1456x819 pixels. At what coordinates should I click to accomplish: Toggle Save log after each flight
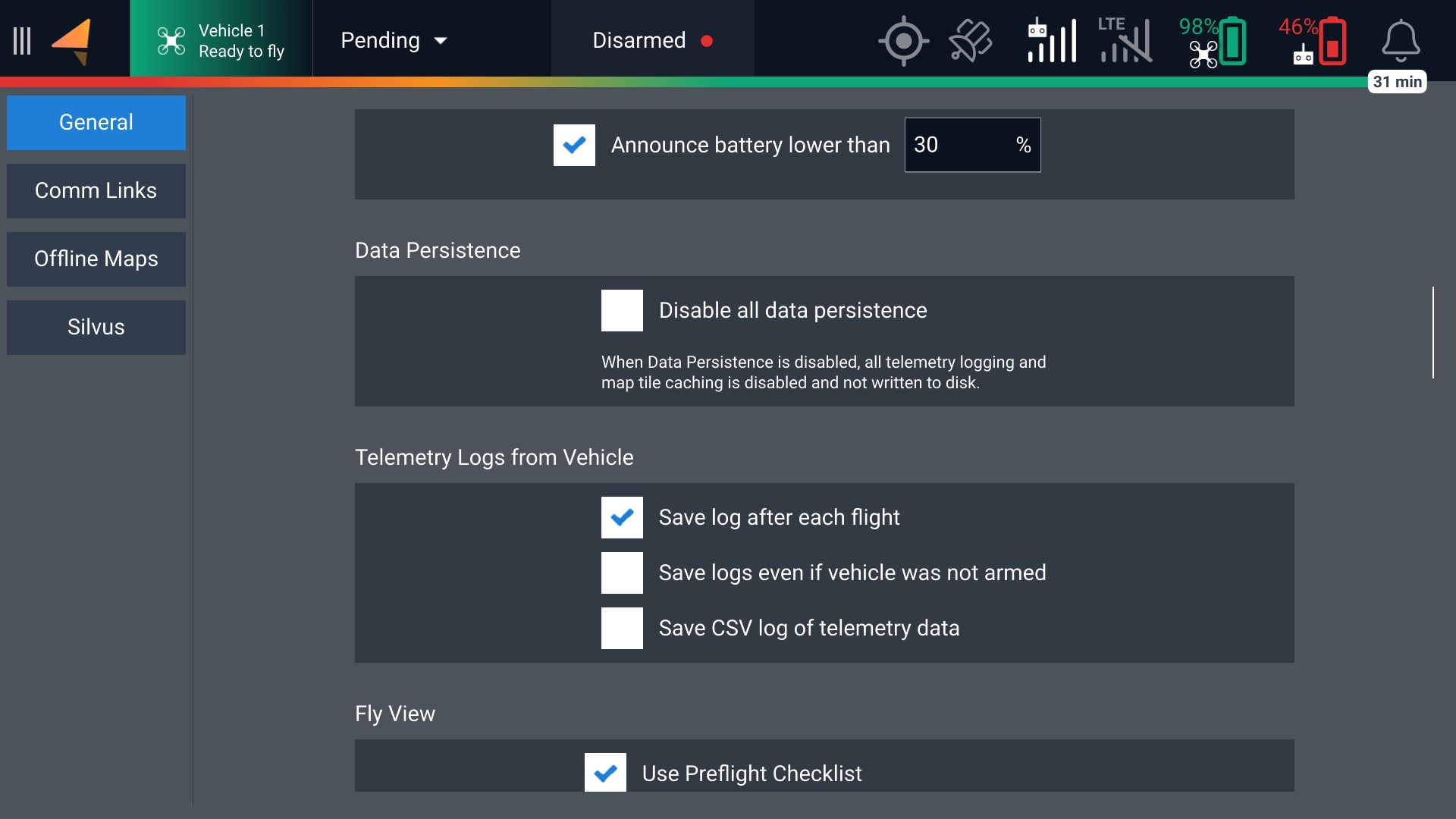tap(622, 517)
